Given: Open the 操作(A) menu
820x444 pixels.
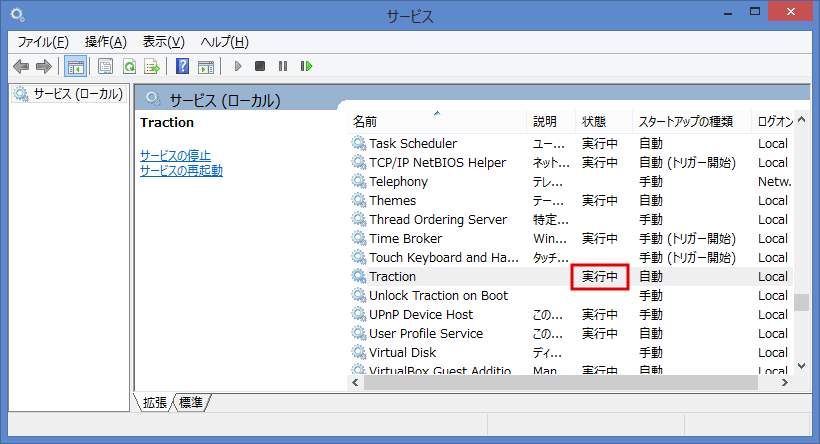Looking at the screenshot, I should 105,41.
